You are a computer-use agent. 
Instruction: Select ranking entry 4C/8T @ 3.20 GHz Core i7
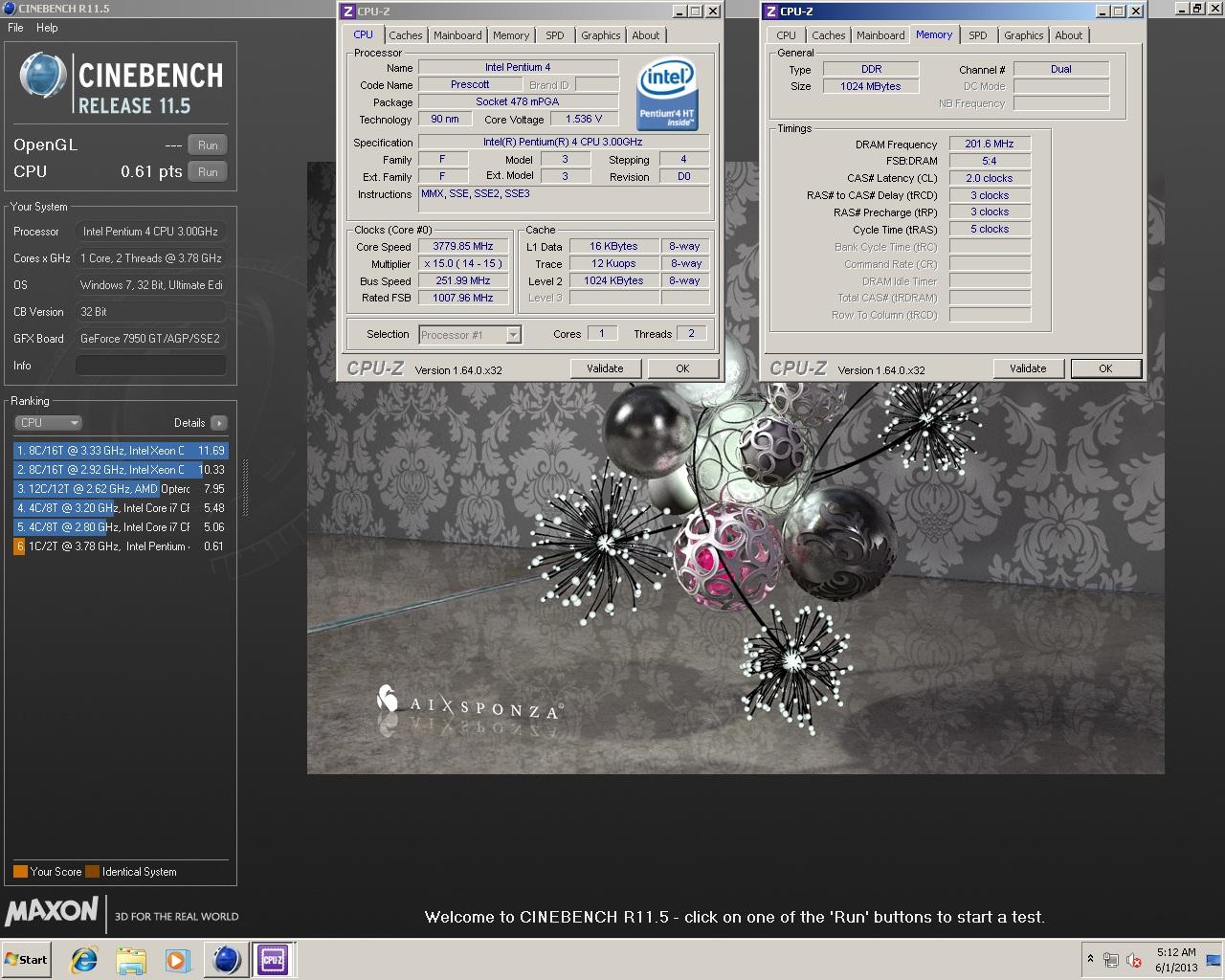(x=121, y=508)
